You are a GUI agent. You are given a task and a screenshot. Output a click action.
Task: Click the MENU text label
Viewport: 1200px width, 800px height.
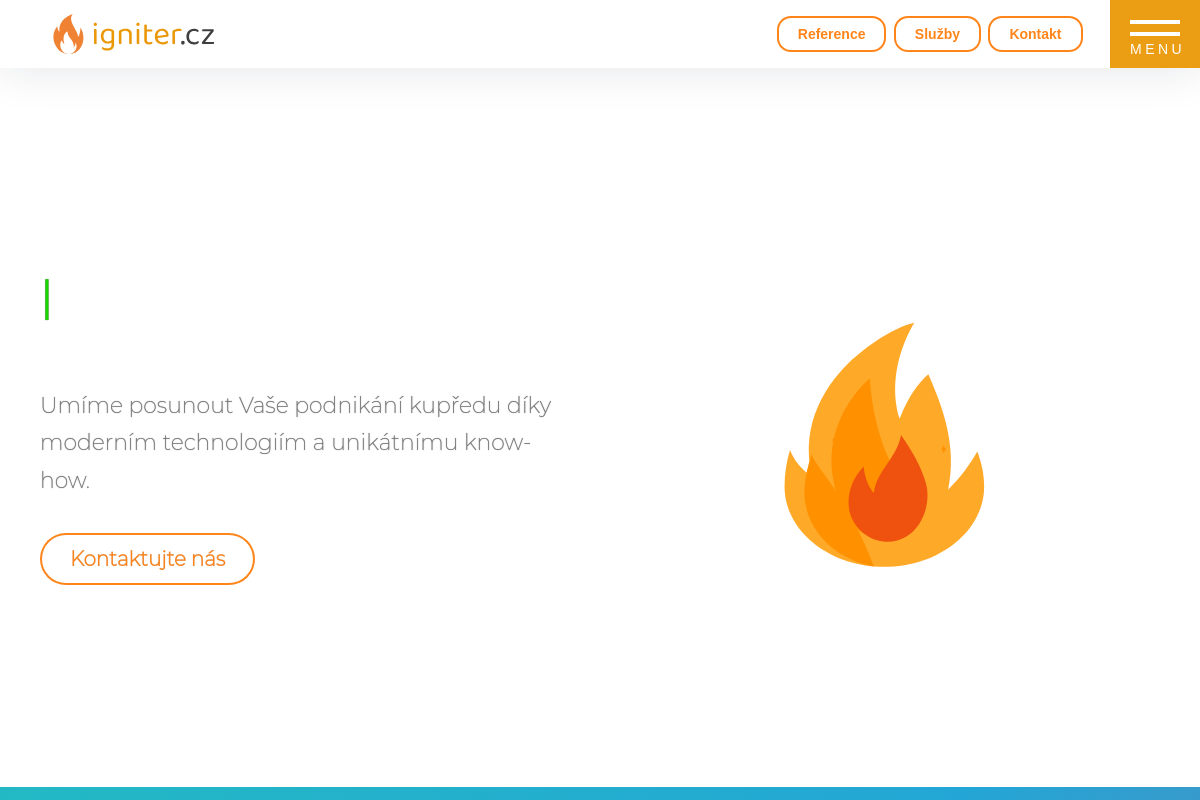[x=1156, y=49]
